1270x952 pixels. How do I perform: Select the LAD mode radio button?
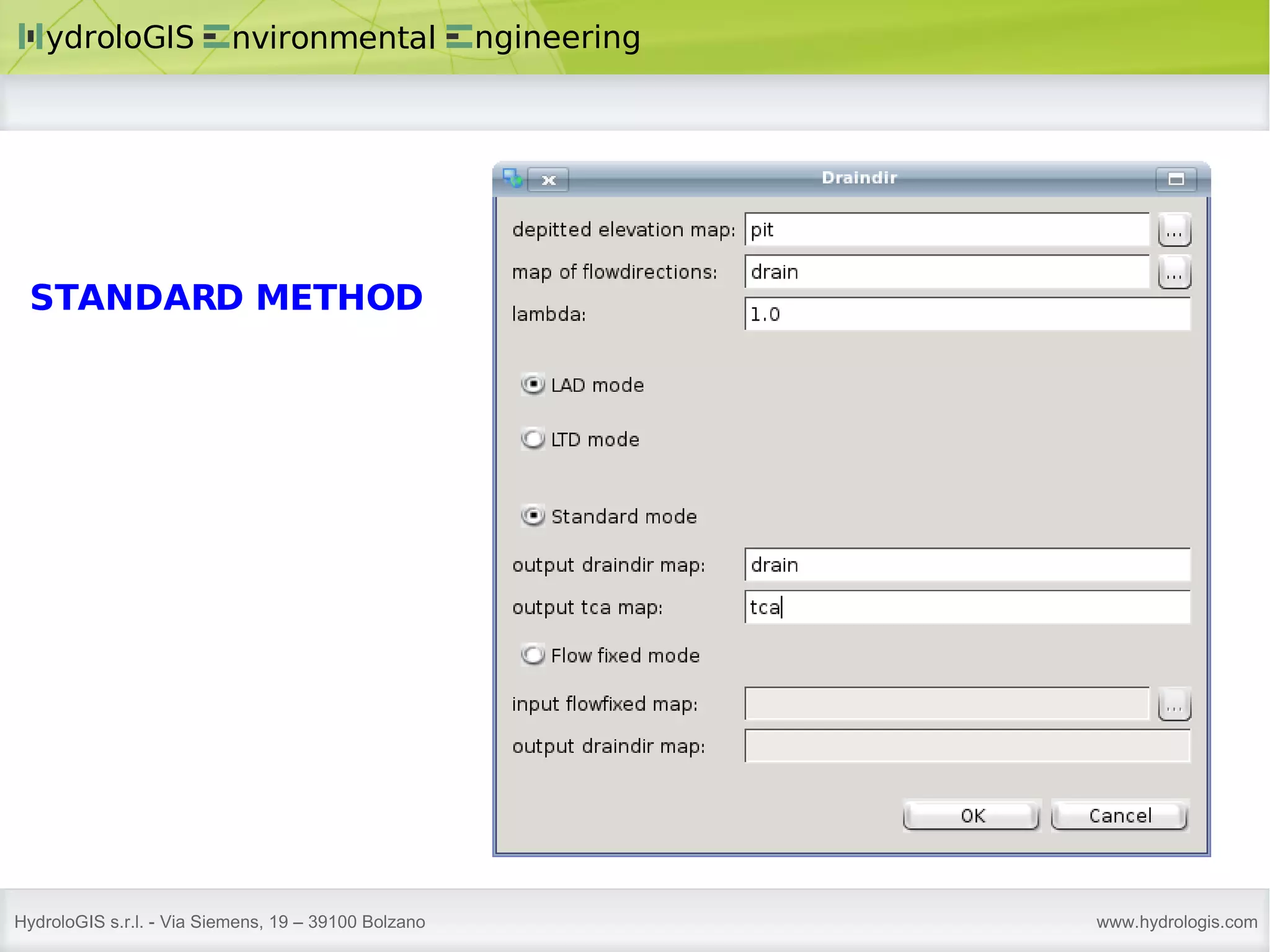(533, 385)
